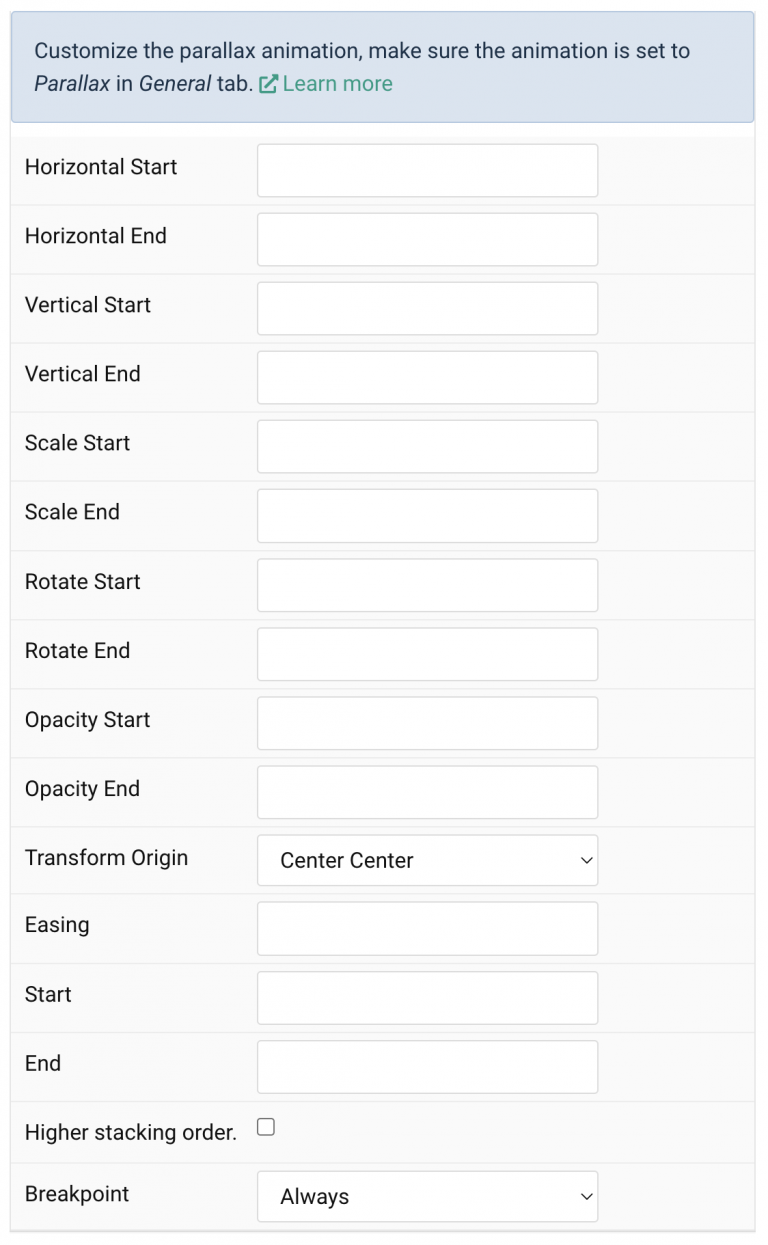
Task: Expand the Transform Origin selector chevron
Action: click(x=585, y=860)
